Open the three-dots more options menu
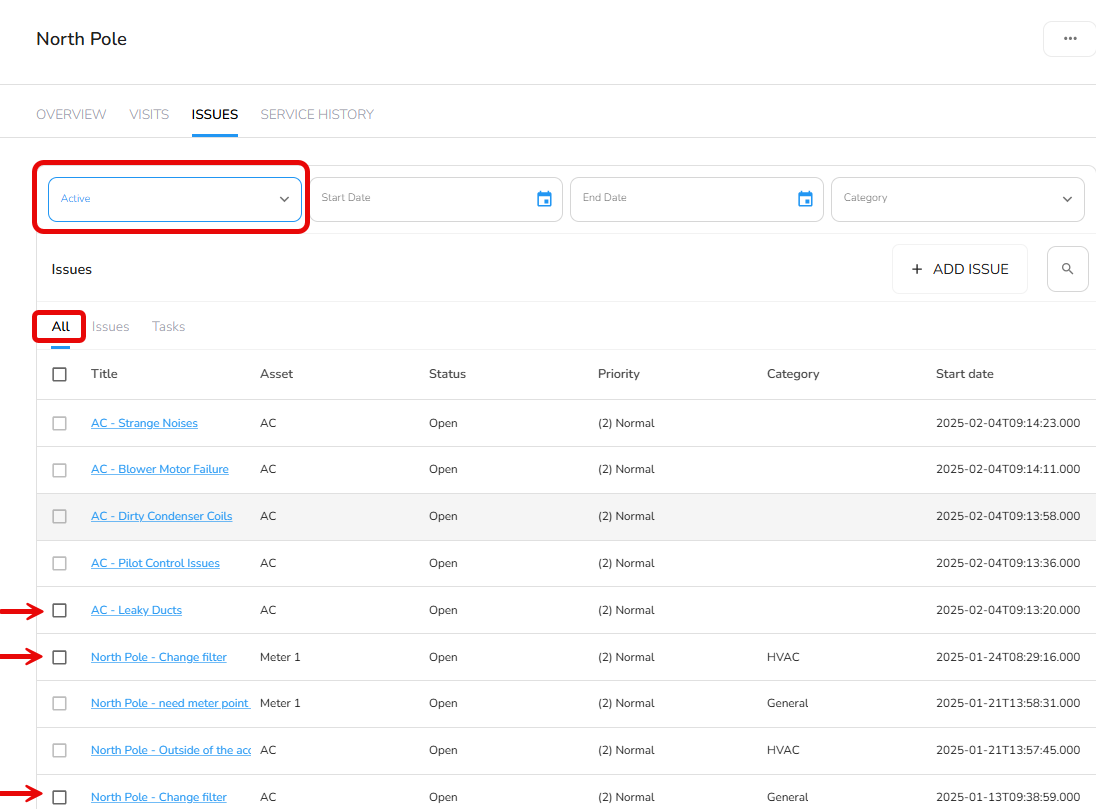Viewport: 1096px width, 809px height. (1069, 38)
